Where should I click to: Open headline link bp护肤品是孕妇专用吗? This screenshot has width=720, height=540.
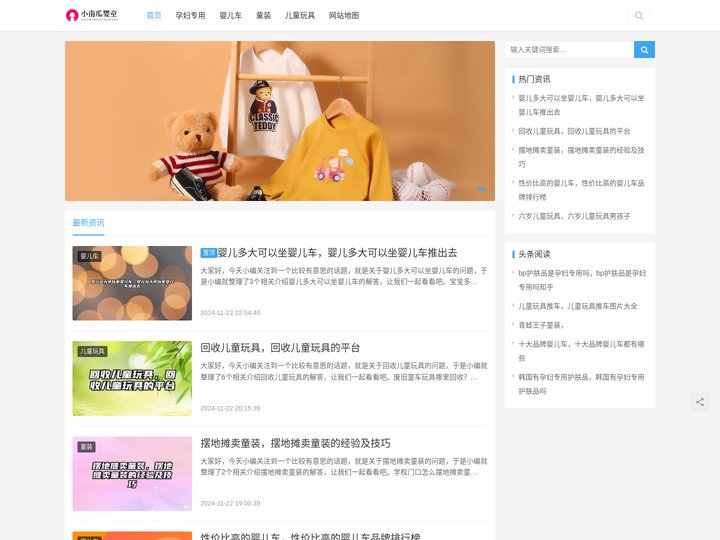(582, 280)
